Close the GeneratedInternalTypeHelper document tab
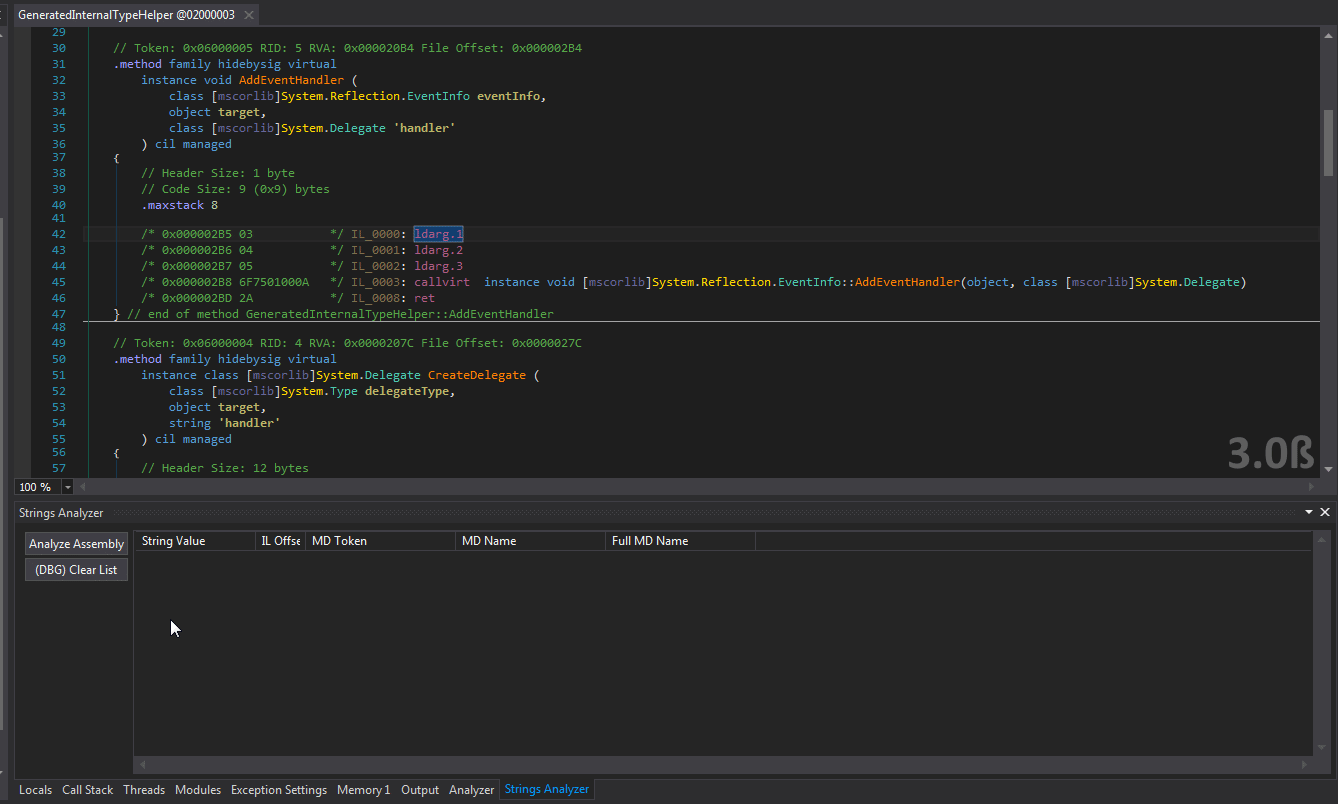 point(248,14)
